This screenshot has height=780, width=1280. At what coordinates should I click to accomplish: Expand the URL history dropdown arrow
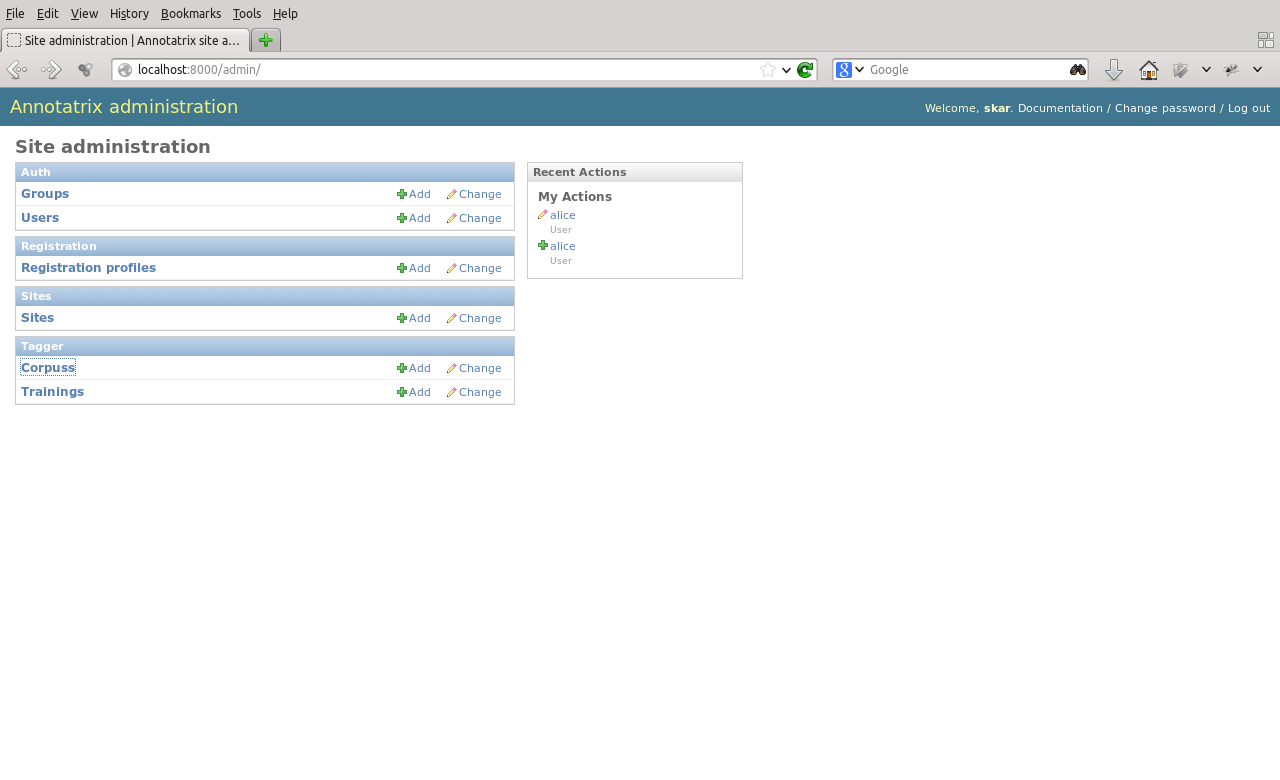click(787, 70)
